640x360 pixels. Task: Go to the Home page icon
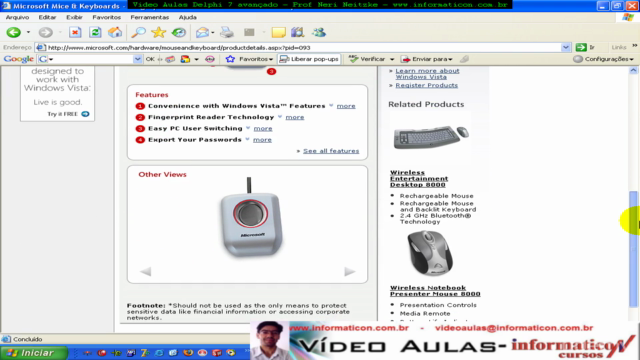click(x=115, y=32)
